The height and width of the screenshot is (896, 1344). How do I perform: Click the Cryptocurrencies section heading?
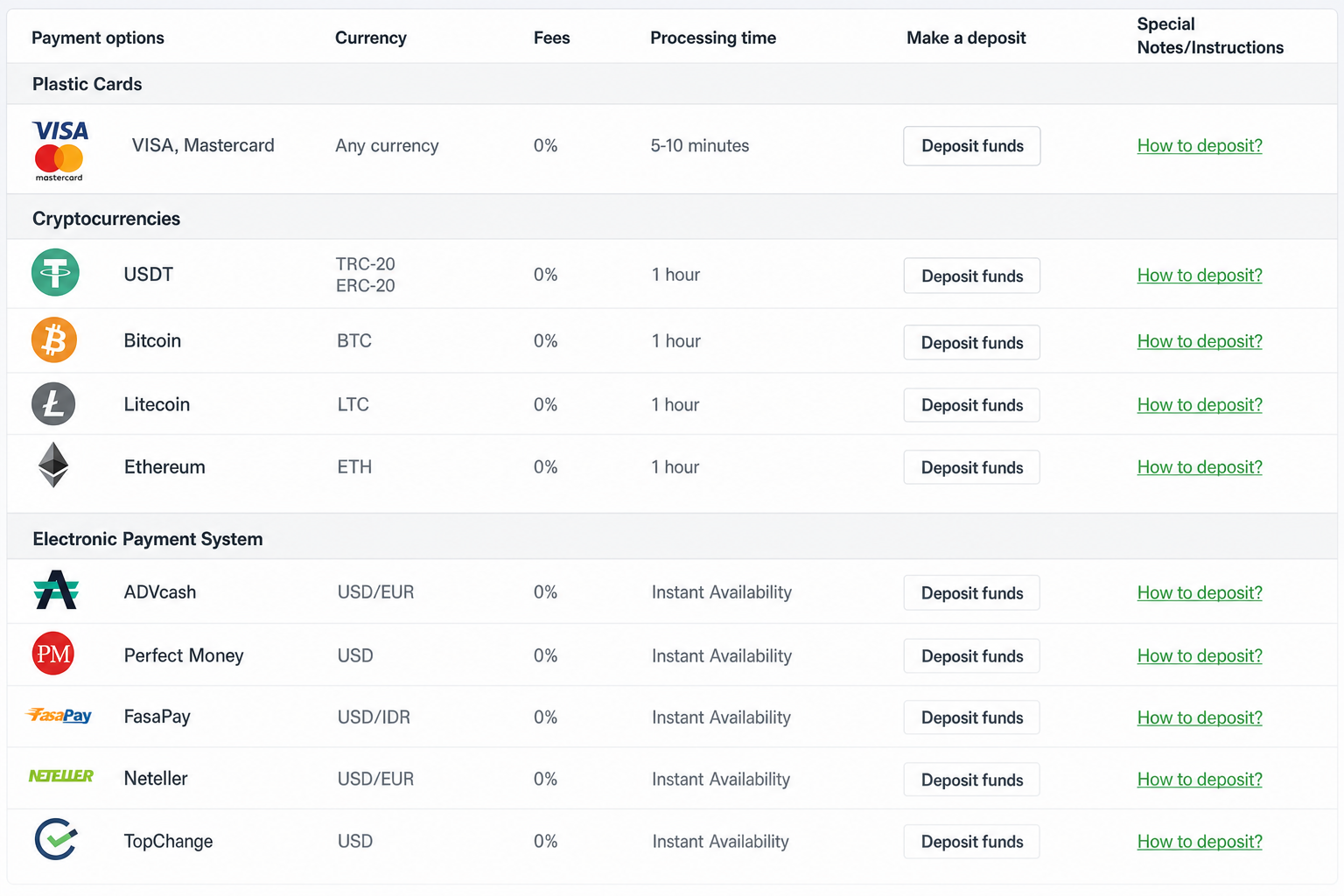click(x=107, y=219)
